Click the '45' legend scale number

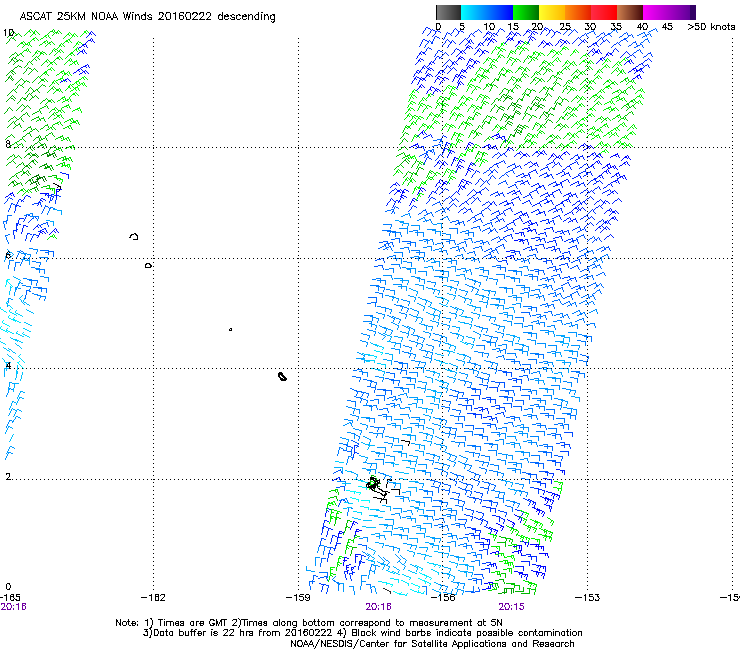(667, 27)
